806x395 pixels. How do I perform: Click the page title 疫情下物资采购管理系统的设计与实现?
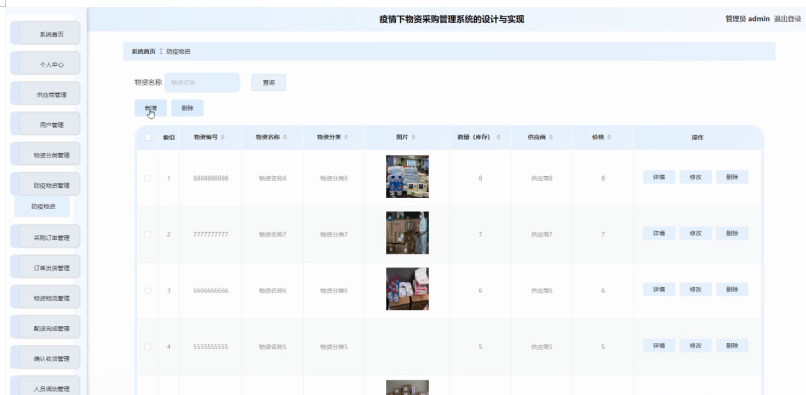click(x=452, y=20)
